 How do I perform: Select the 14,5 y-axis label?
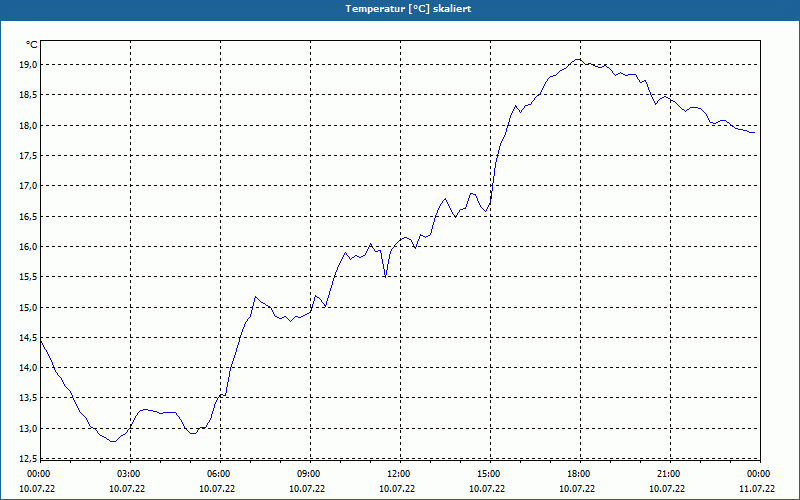click(29, 337)
